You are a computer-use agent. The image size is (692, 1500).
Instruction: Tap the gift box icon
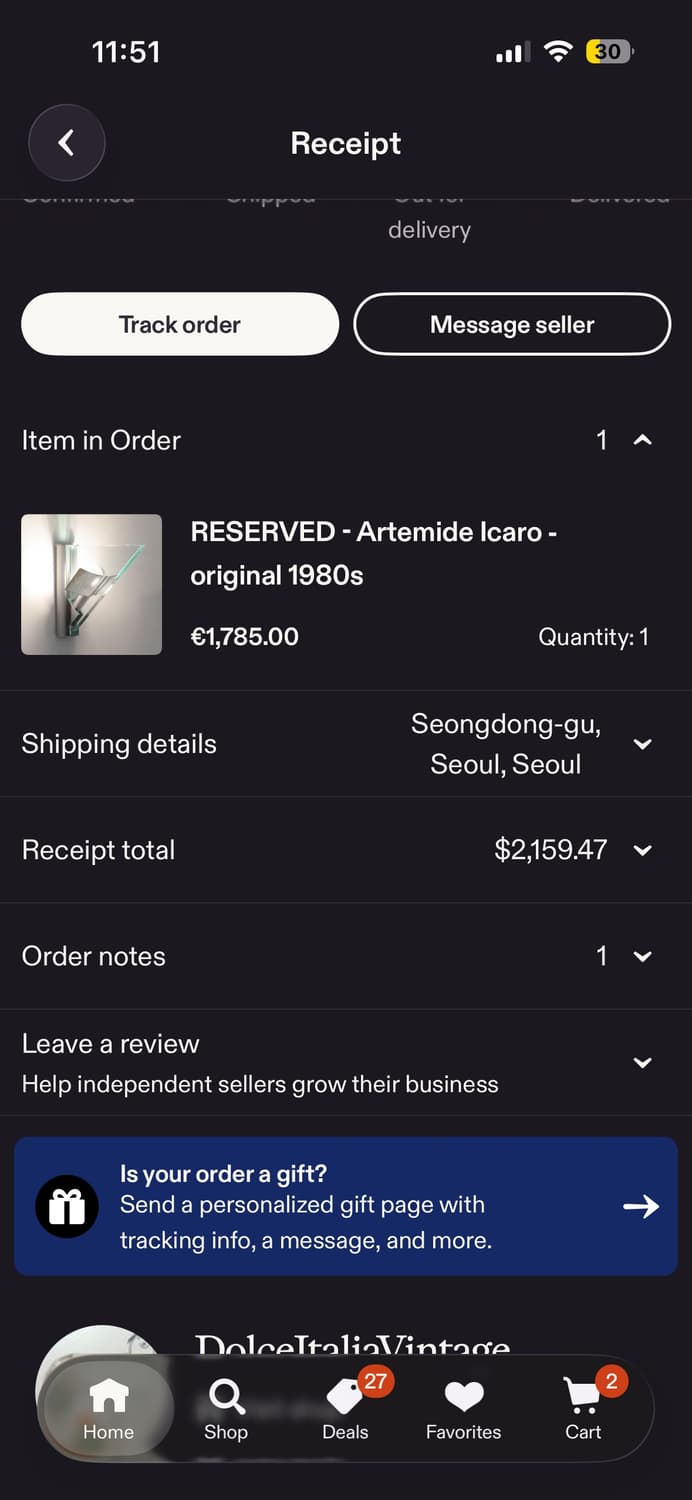tap(67, 1207)
